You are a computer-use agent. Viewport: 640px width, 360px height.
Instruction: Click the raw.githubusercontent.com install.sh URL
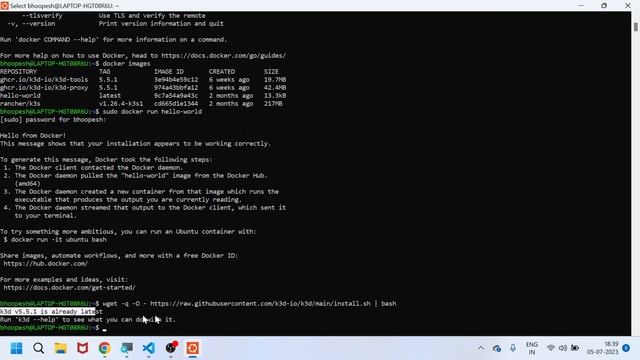tap(260, 304)
